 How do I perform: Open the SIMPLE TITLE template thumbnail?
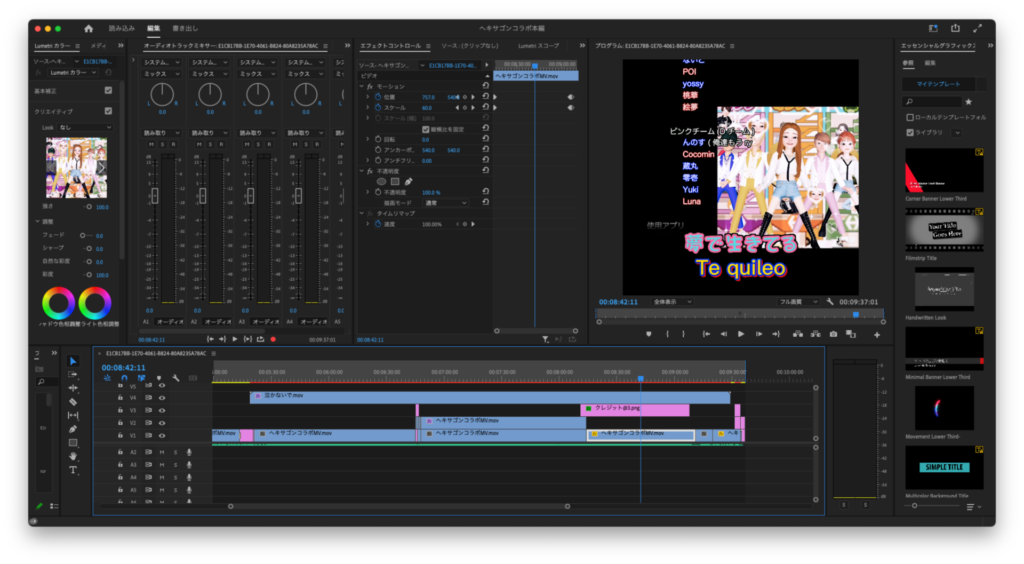point(944,467)
